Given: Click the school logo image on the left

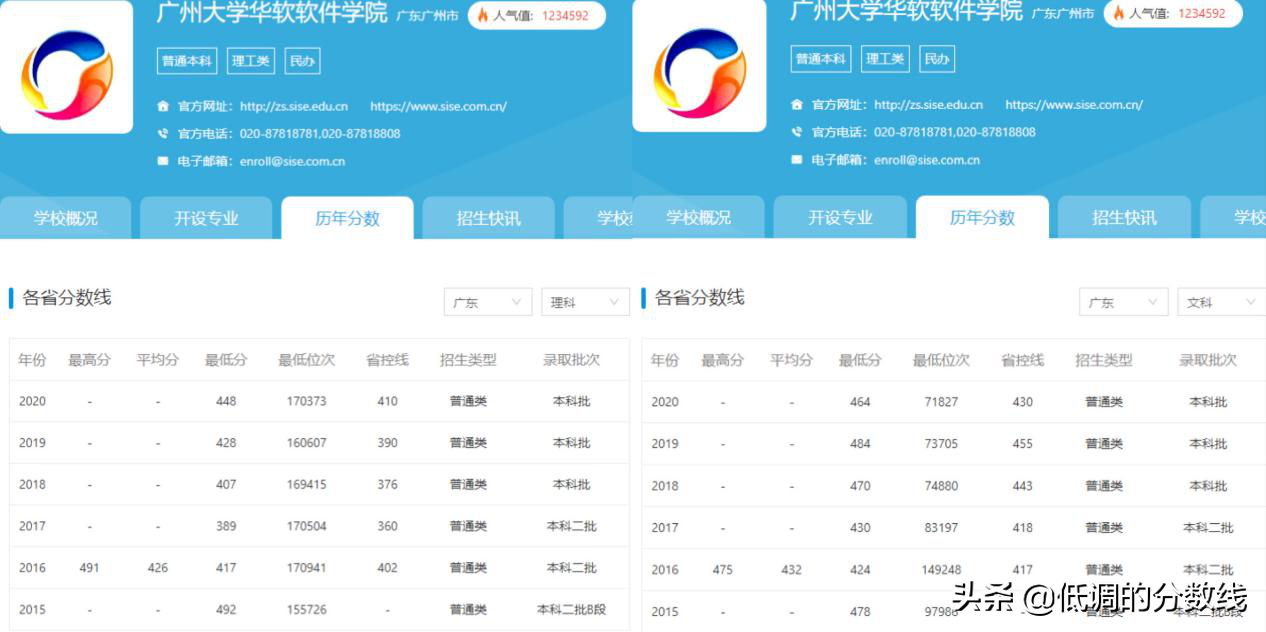Looking at the screenshot, I should (x=66, y=65).
